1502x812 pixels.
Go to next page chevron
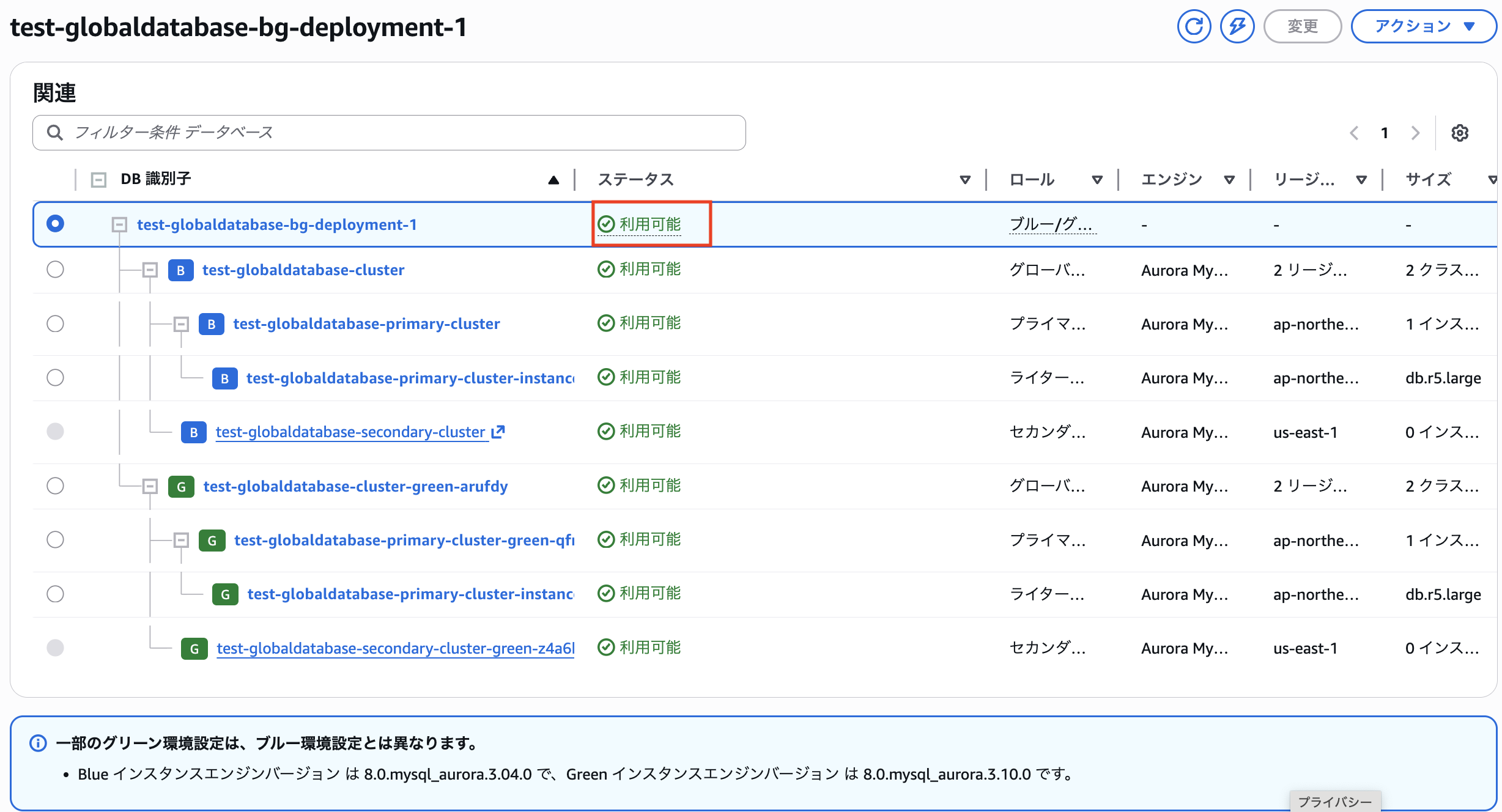click(x=1415, y=133)
